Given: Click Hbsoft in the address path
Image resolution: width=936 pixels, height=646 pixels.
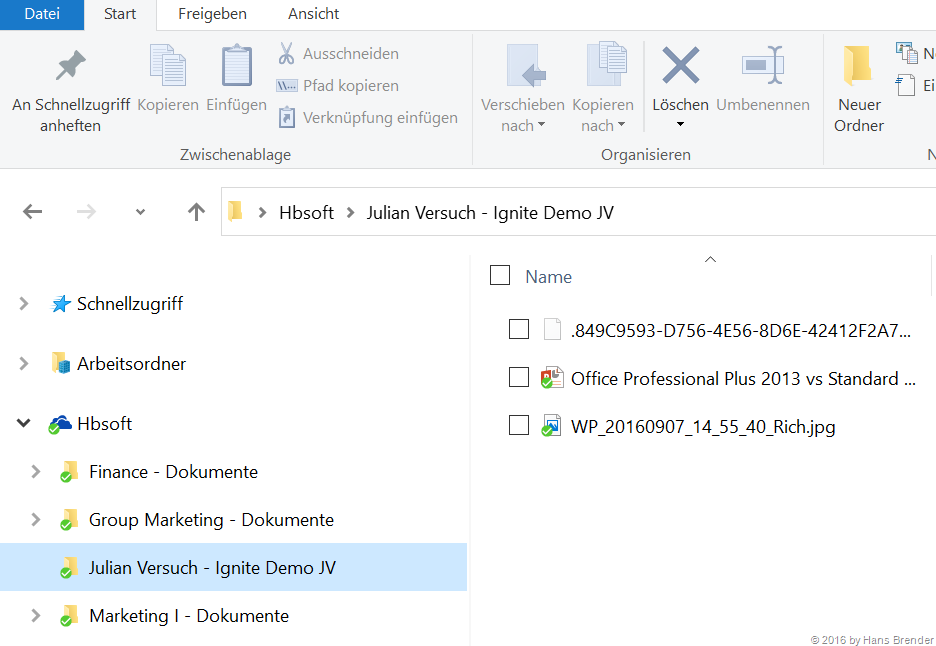Looking at the screenshot, I should [306, 212].
